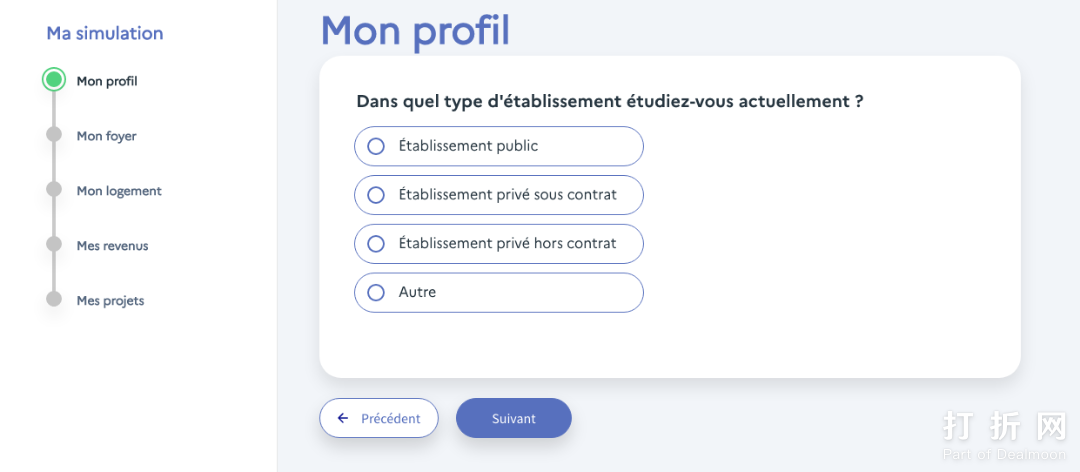Click the Ma simulation heading
Image resolution: width=1080 pixels, height=472 pixels.
[x=105, y=33]
